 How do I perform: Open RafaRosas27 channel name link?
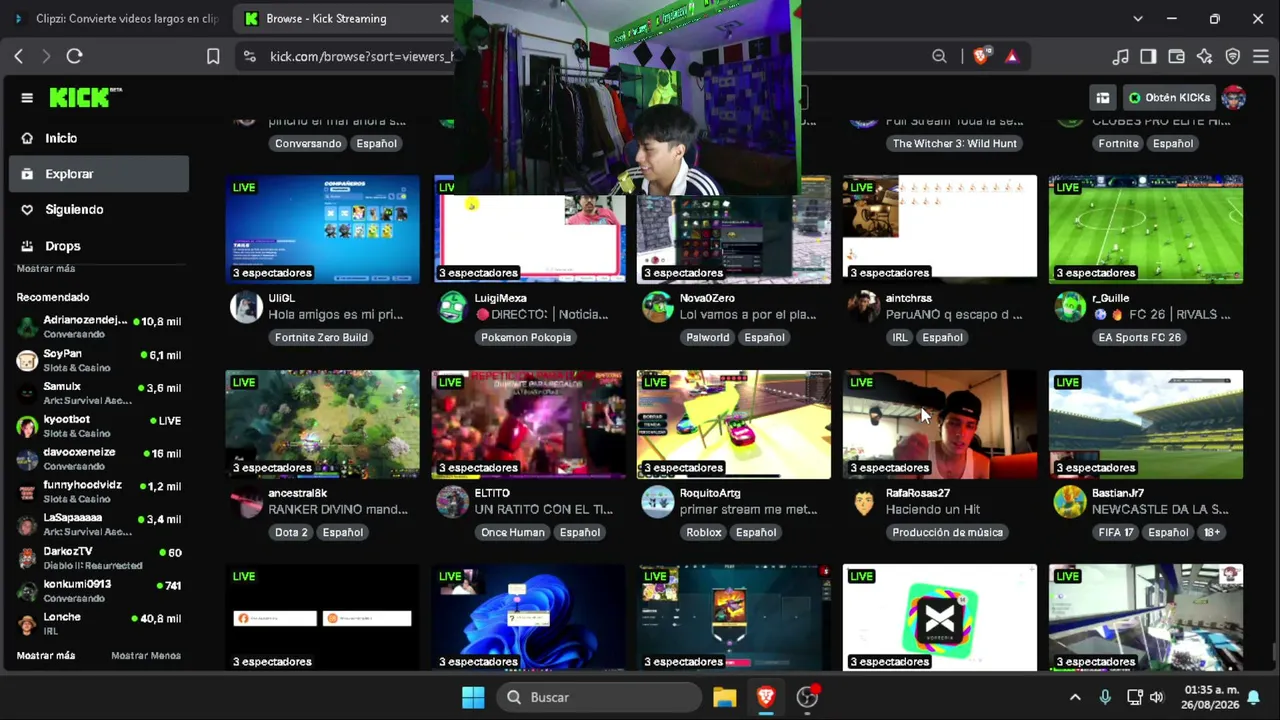click(x=918, y=494)
